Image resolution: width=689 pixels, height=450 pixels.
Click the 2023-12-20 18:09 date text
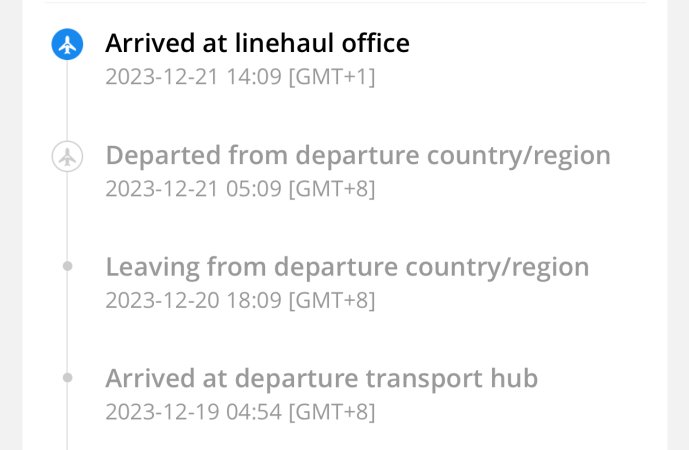pyautogui.click(x=193, y=301)
